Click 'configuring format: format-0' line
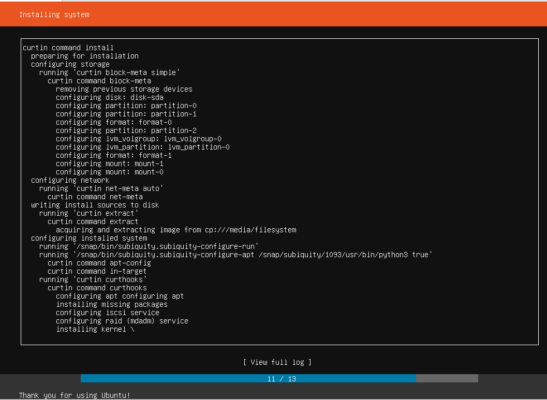Viewport: 547px width, 400px height. 114,122
